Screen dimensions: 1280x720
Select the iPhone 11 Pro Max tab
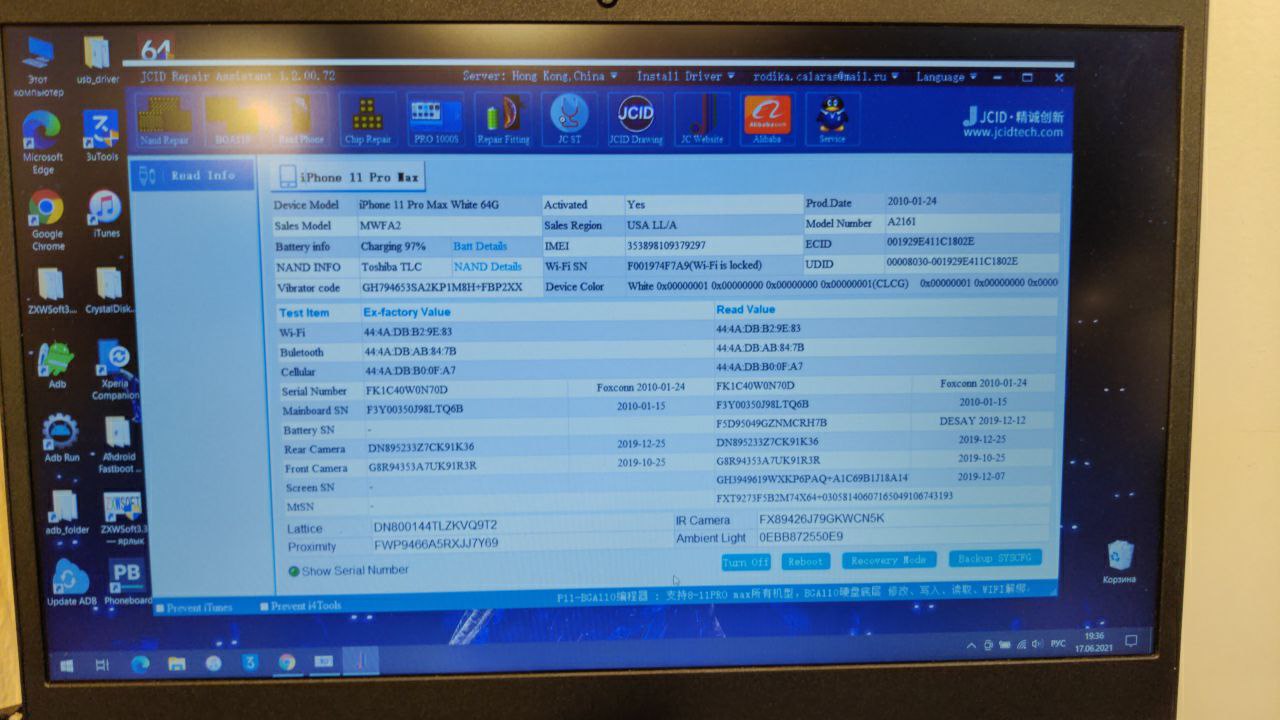pos(348,177)
